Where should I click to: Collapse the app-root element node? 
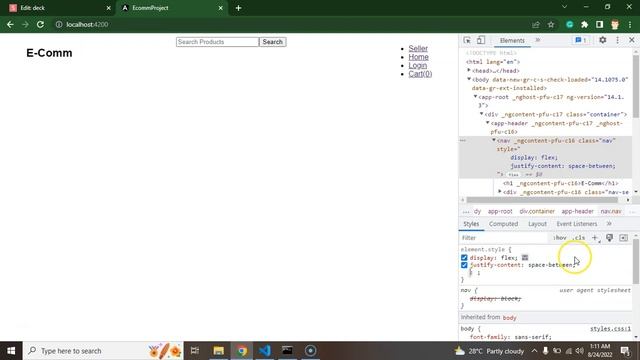(476, 97)
